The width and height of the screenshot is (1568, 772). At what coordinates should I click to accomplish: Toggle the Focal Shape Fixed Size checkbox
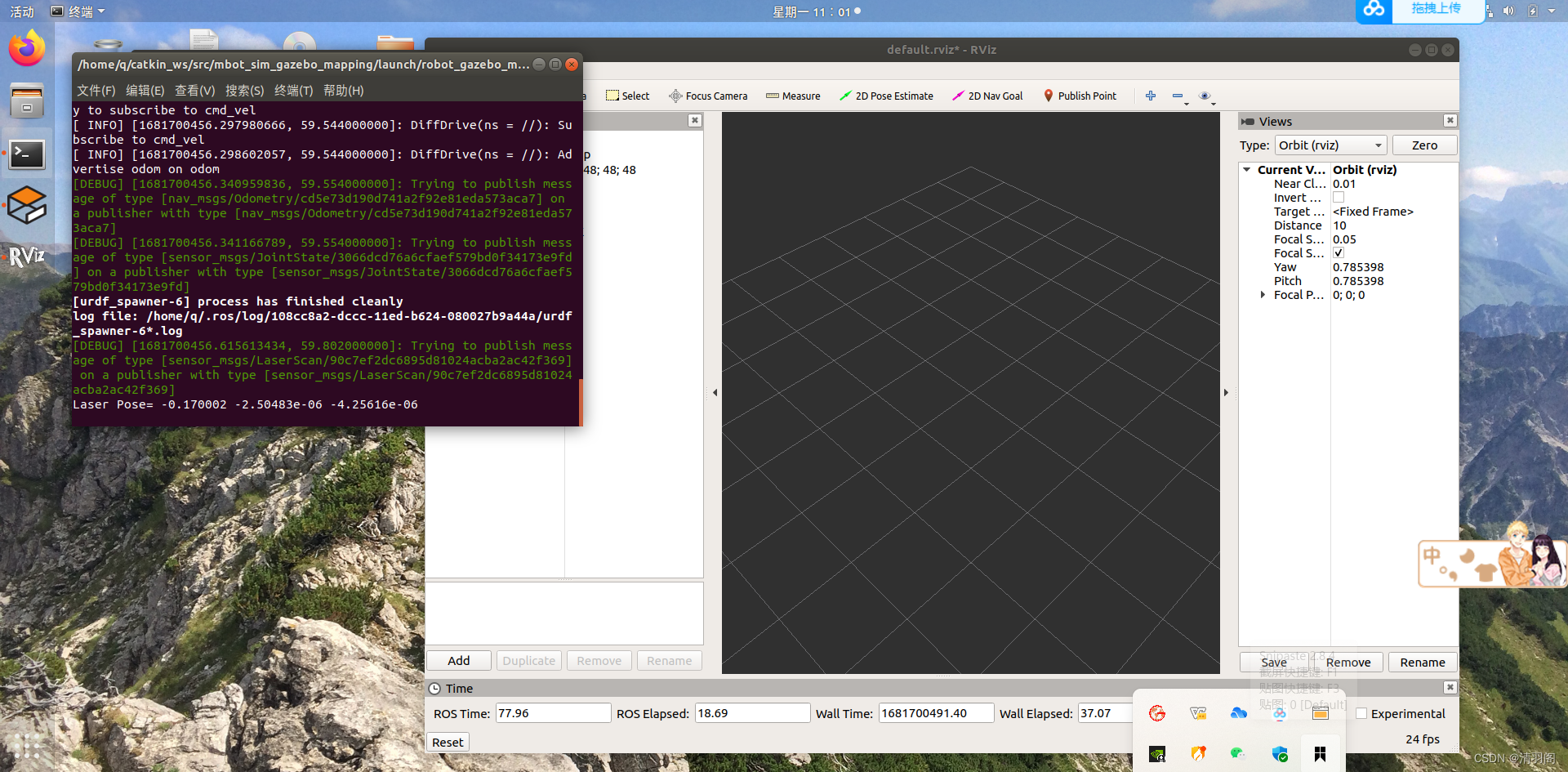[x=1339, y=253]
